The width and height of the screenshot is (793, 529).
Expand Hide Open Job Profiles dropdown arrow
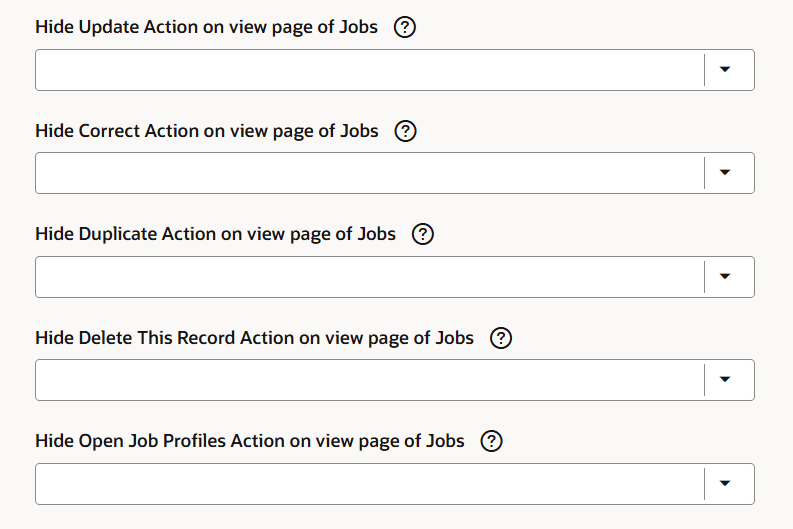[x=726, y=484]
